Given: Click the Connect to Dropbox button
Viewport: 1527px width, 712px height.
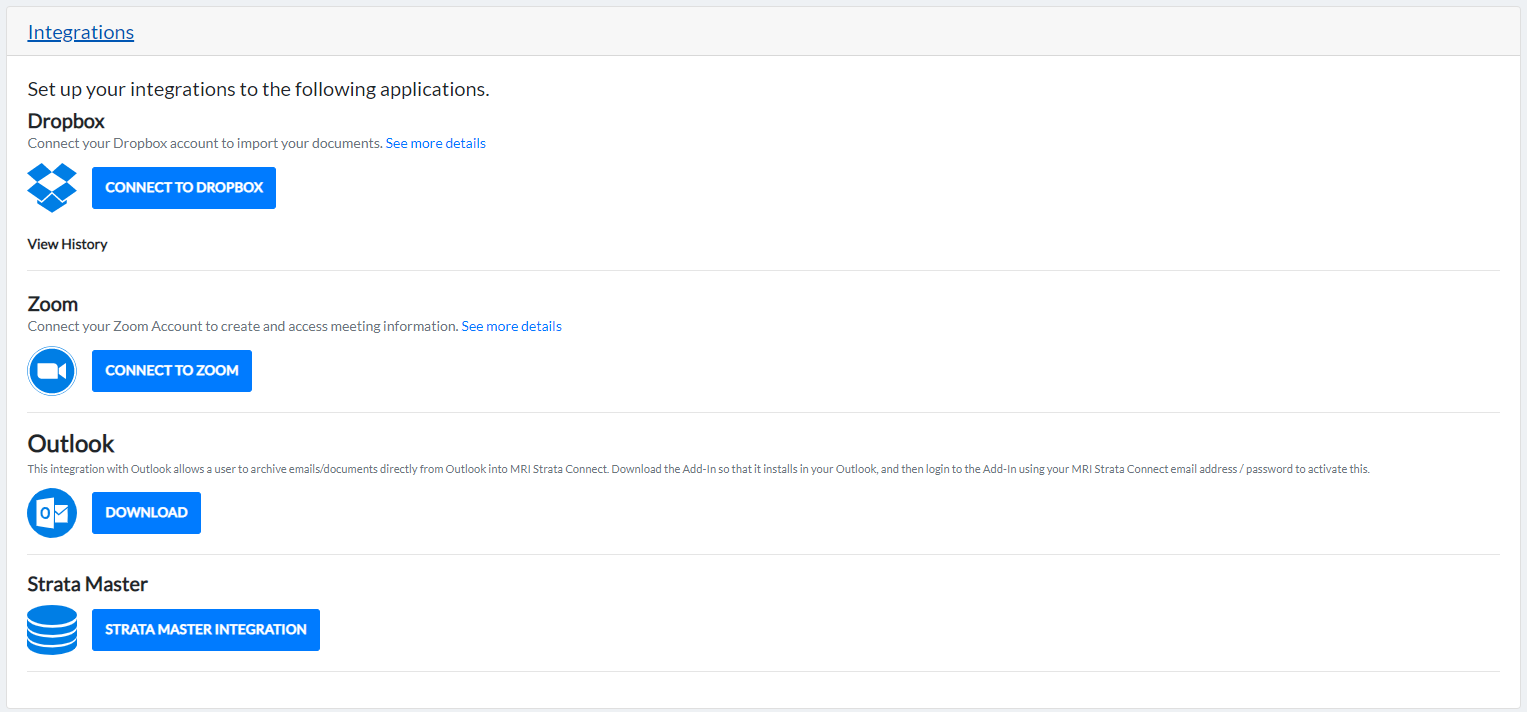Looking at the screenshot, I should click(x=184, y=188).
